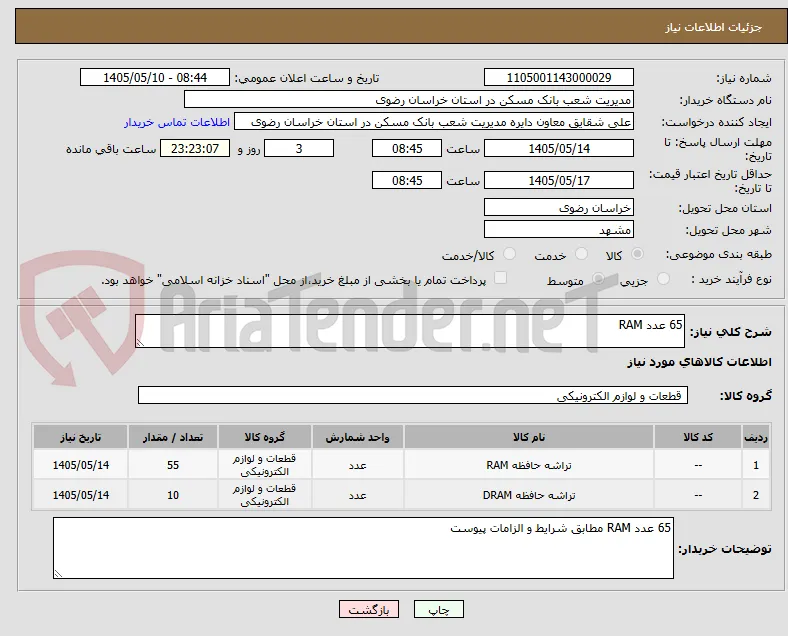788x636 pixels.
Task: Click the تراشه حافظه RAM item name
Action: click(x=529, y=465)
